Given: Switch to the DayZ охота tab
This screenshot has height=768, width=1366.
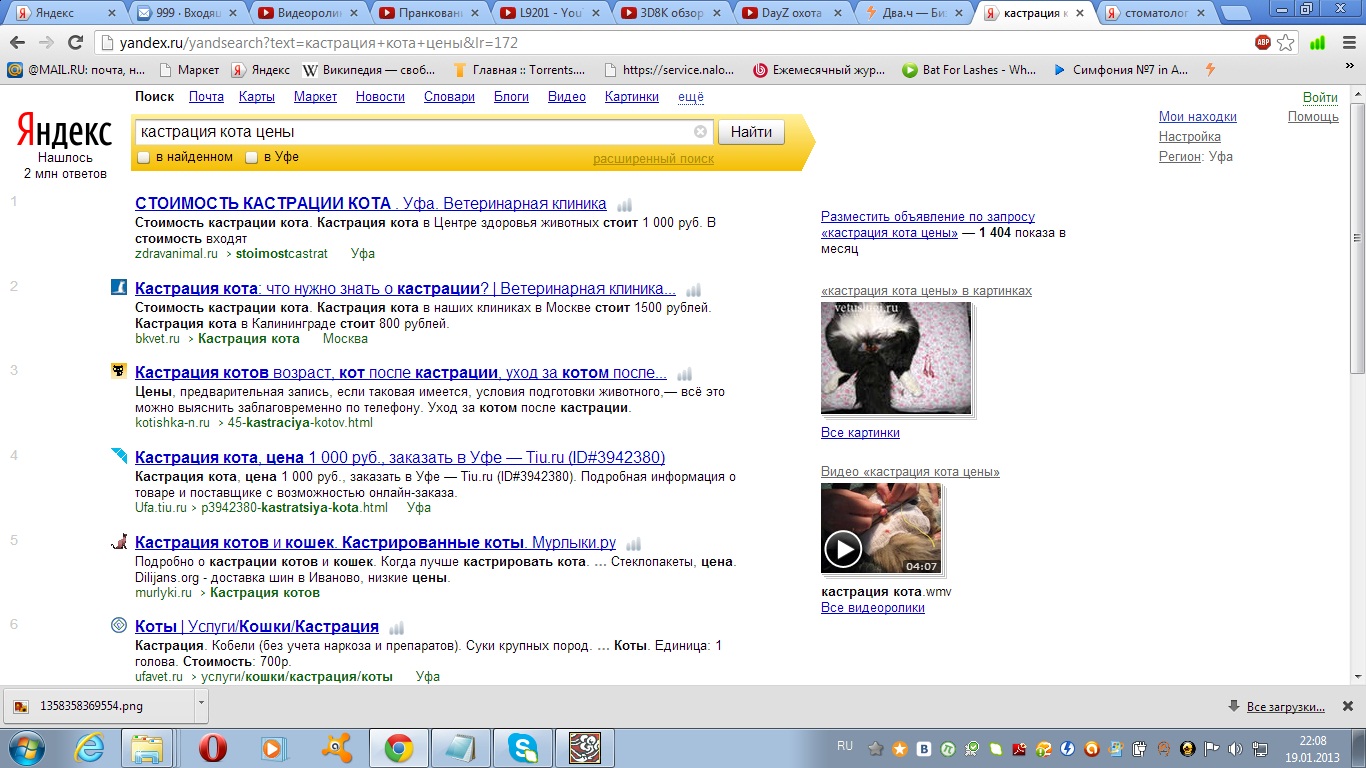Looking at the screenshot, I should coord(792,13).
